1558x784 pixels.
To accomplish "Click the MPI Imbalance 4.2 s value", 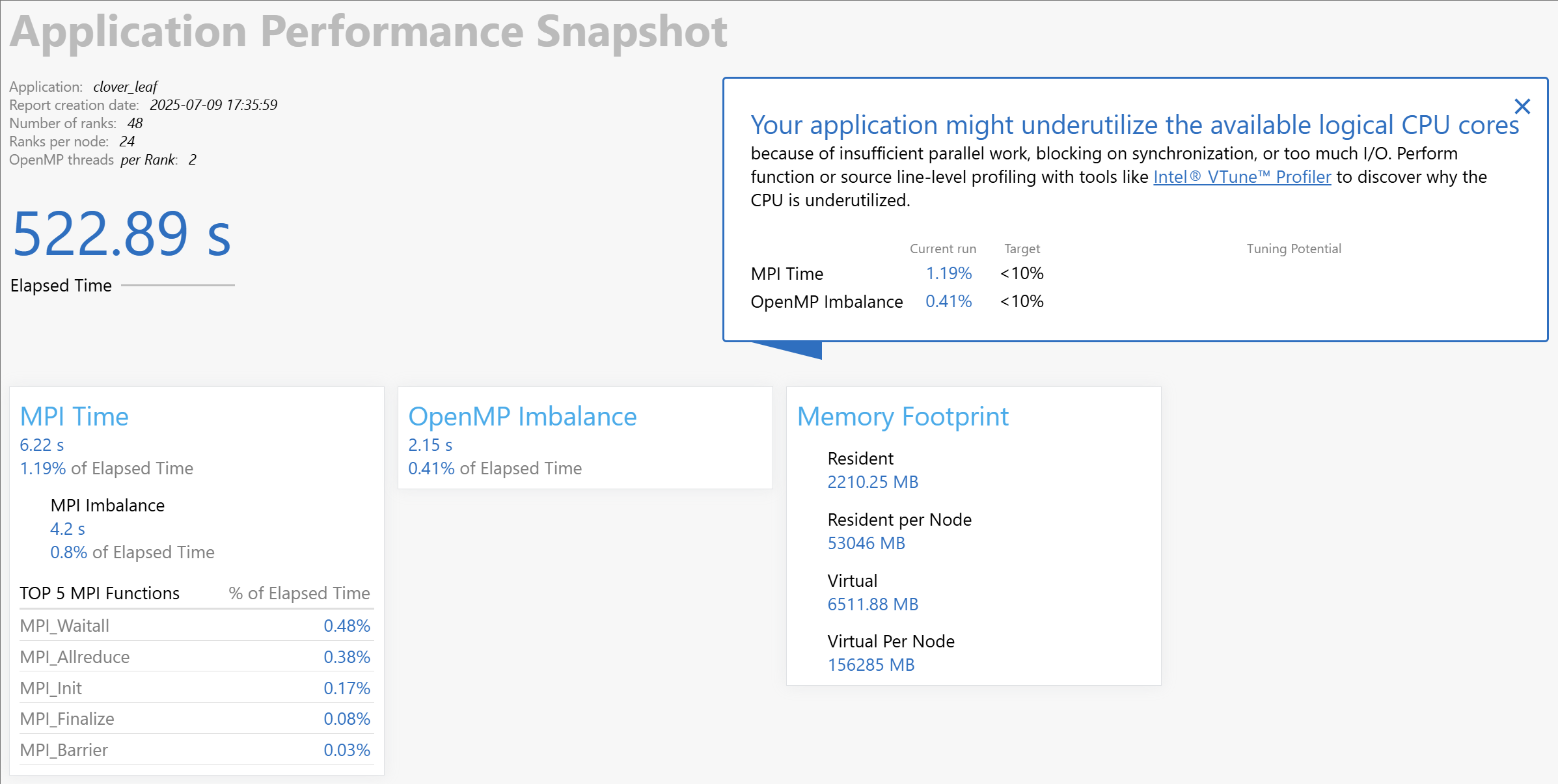I will tap(68, 529).
